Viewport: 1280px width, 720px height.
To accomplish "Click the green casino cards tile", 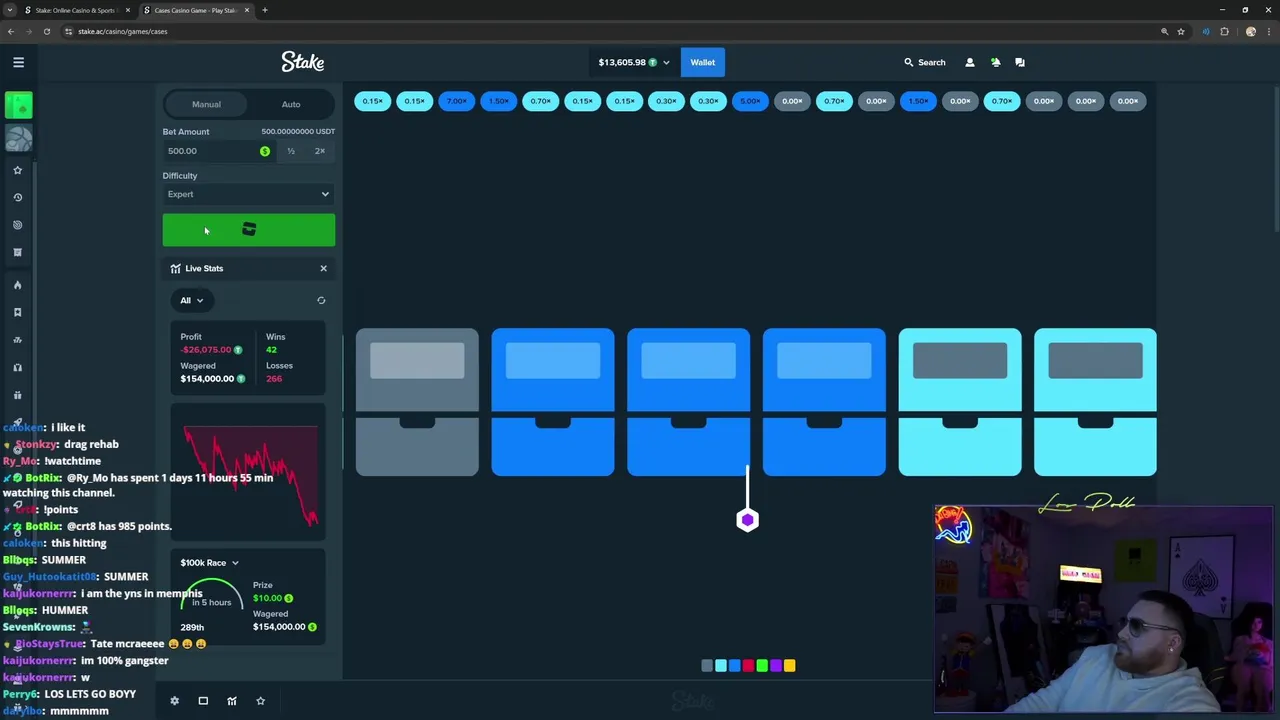I will [x=18, y=105].
